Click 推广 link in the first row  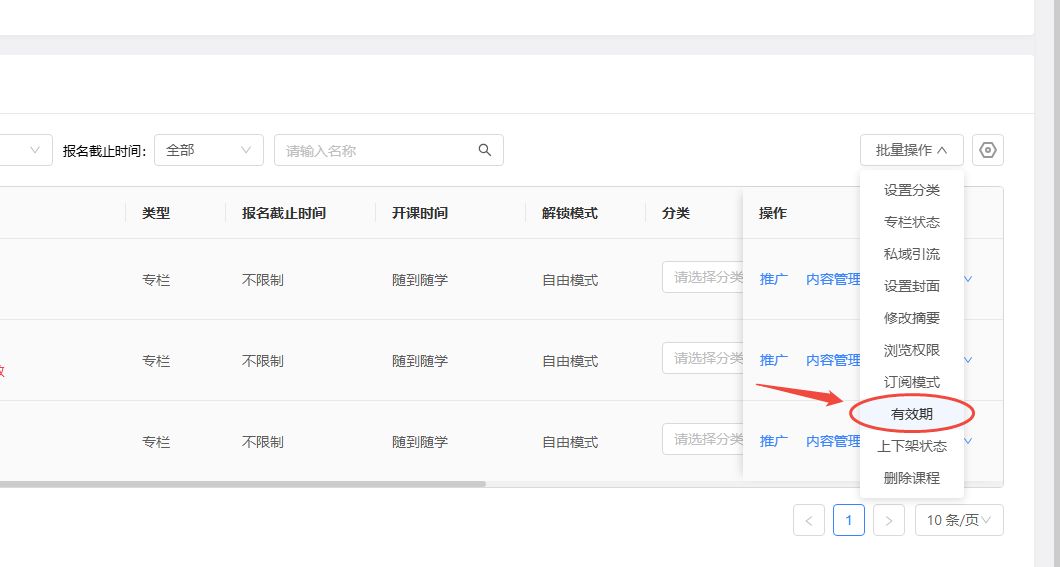[773, 279]
